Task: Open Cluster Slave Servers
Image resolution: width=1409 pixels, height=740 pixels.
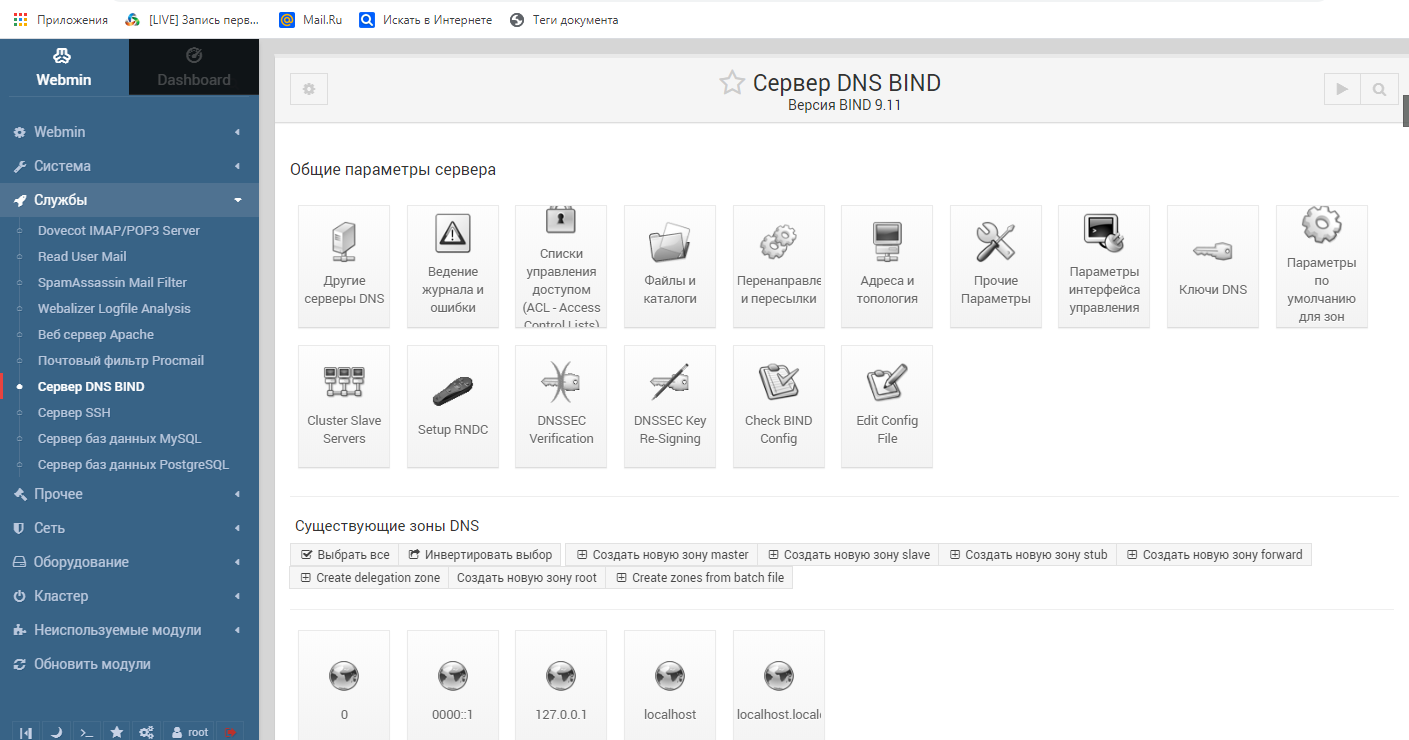Action: click(x=344, y=406)
